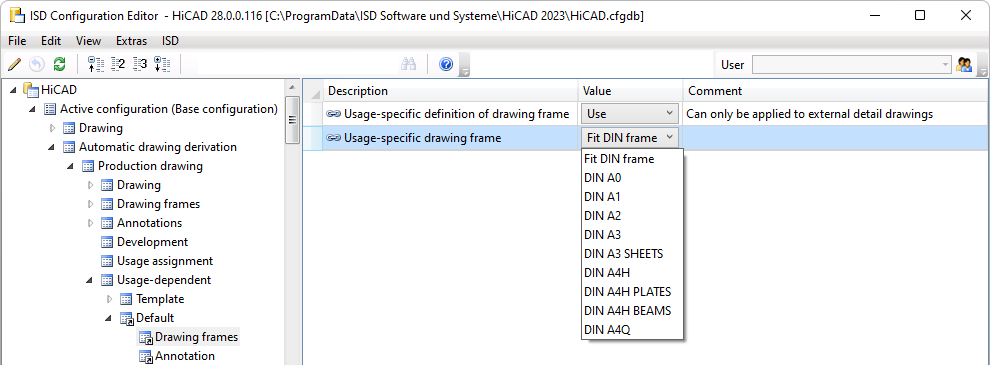Open the Extras menu

(131, 41)
